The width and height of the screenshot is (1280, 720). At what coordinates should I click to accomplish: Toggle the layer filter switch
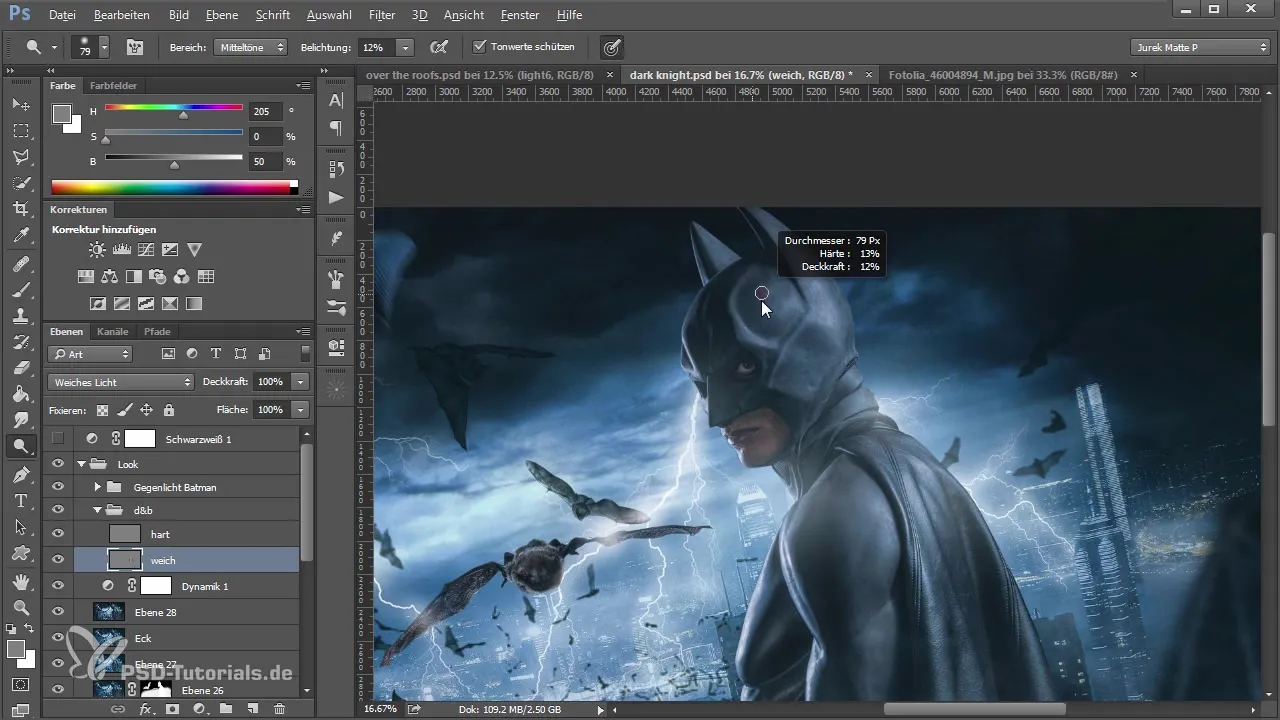305,354
